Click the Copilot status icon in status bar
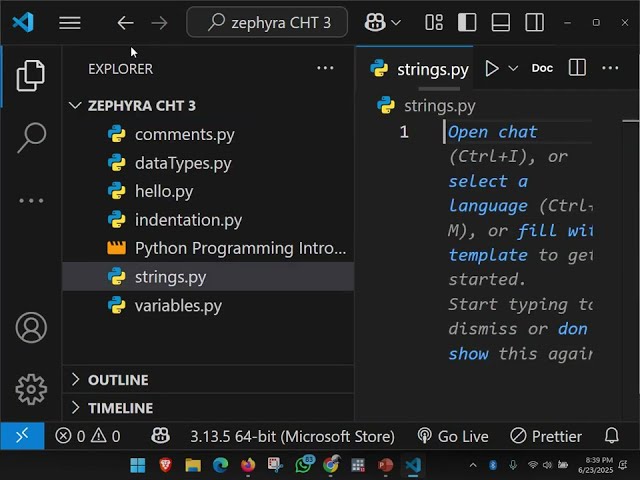Screen dimensions: 640x480 (160, 436)
